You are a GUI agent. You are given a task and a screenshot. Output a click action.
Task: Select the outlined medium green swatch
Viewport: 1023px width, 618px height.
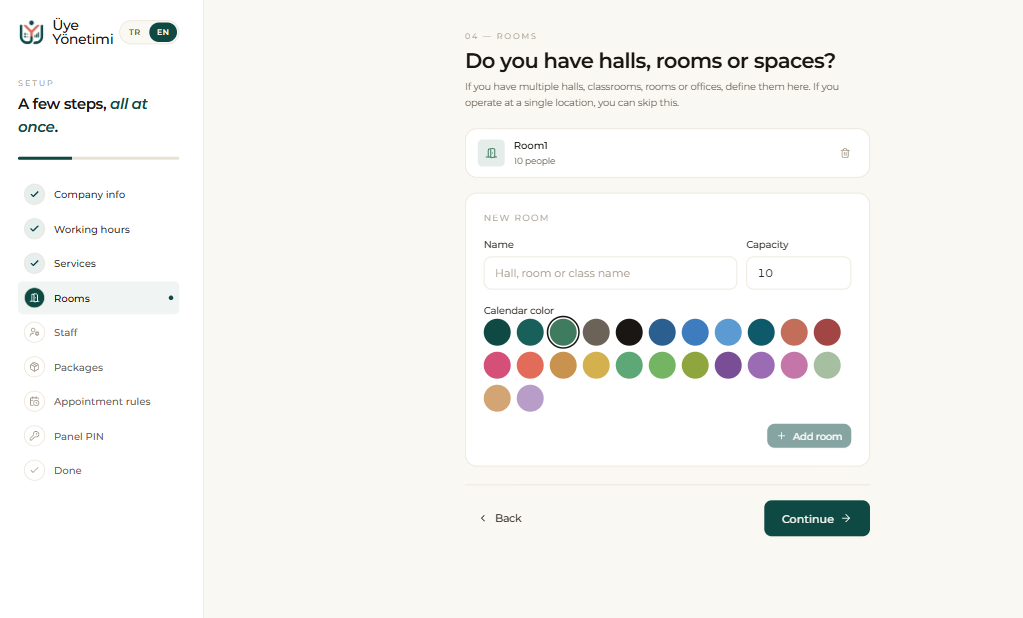coord(563,332)
